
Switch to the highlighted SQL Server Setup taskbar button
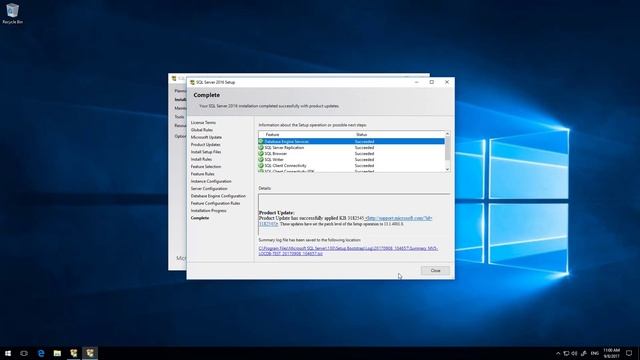[x=90, y=353]
